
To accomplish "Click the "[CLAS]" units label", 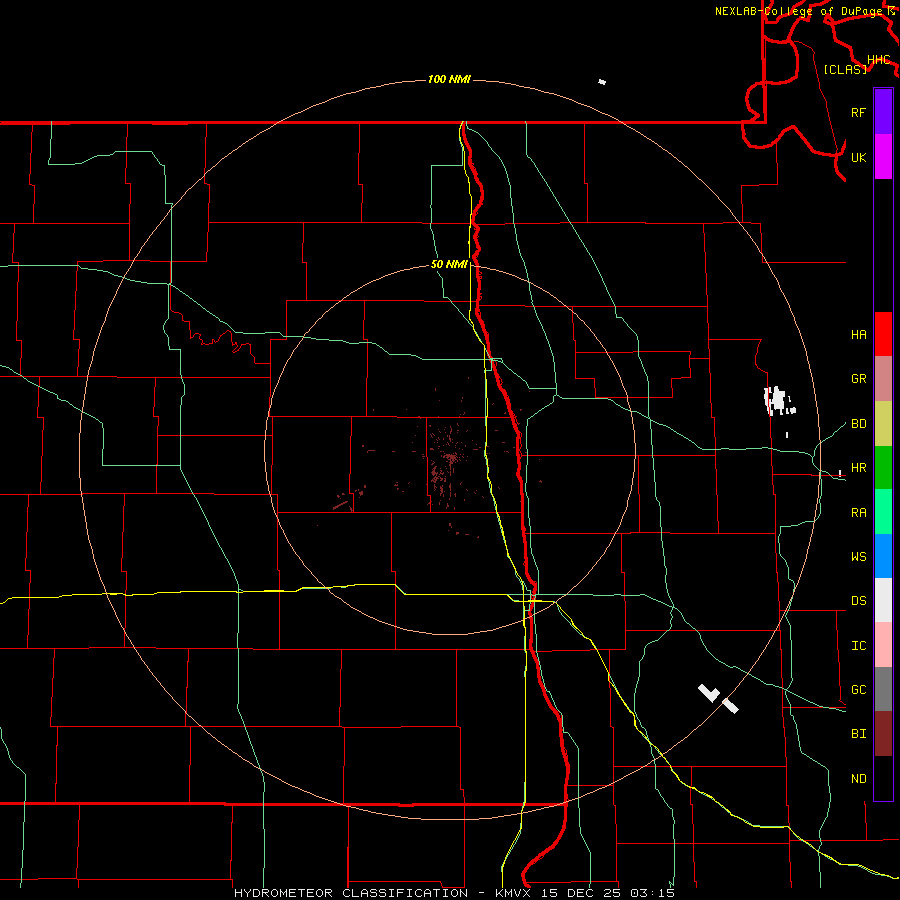I will [x=845, y=69].
